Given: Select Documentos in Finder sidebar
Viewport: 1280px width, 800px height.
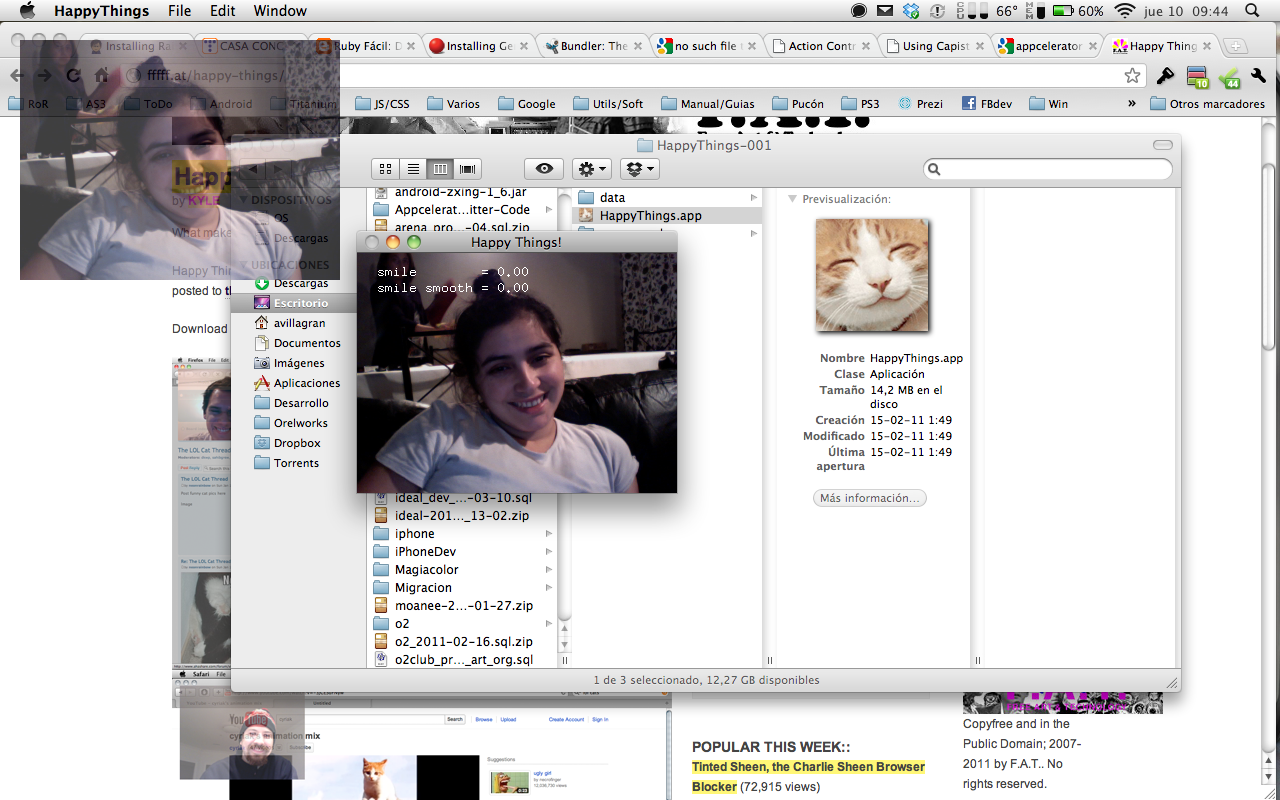Looking at the screenshot, I should click(x=292, y=343).
